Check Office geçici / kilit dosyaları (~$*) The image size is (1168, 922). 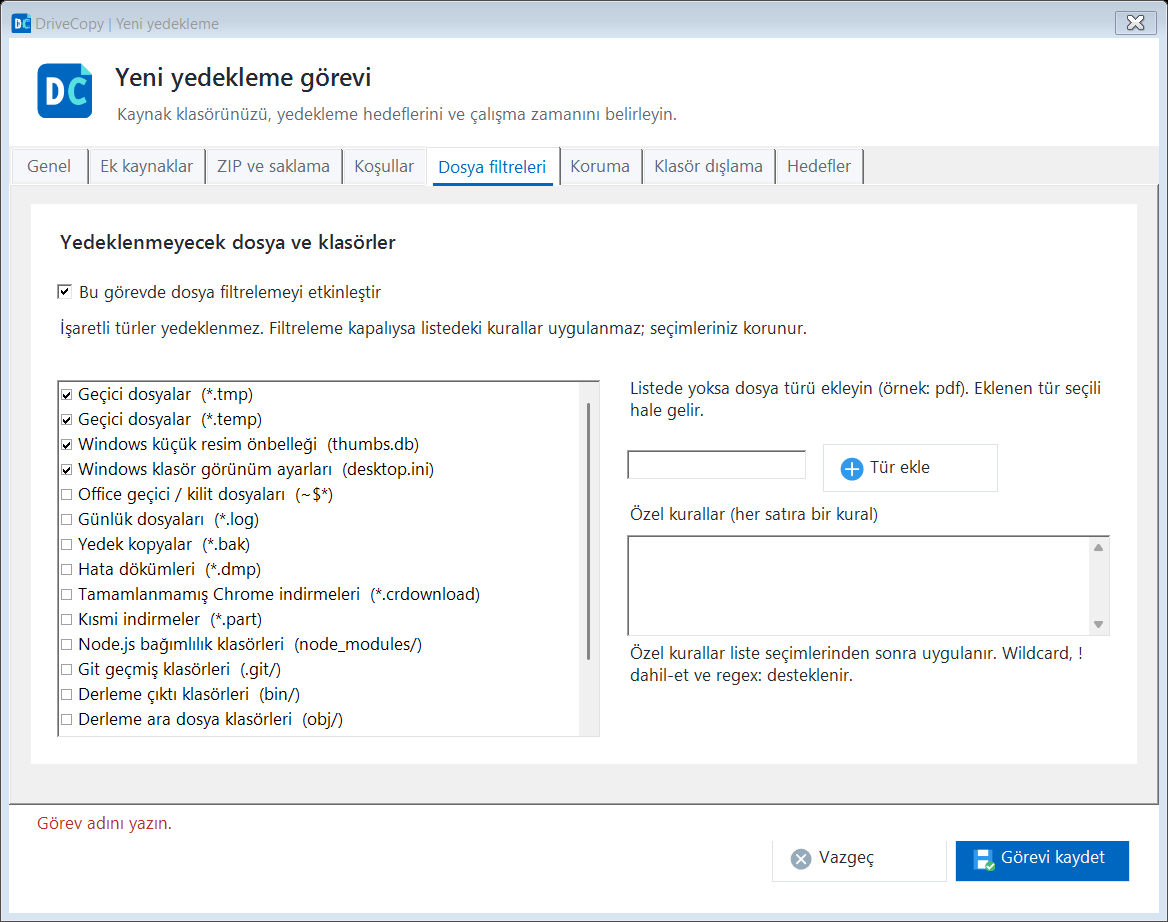(66, 495)
